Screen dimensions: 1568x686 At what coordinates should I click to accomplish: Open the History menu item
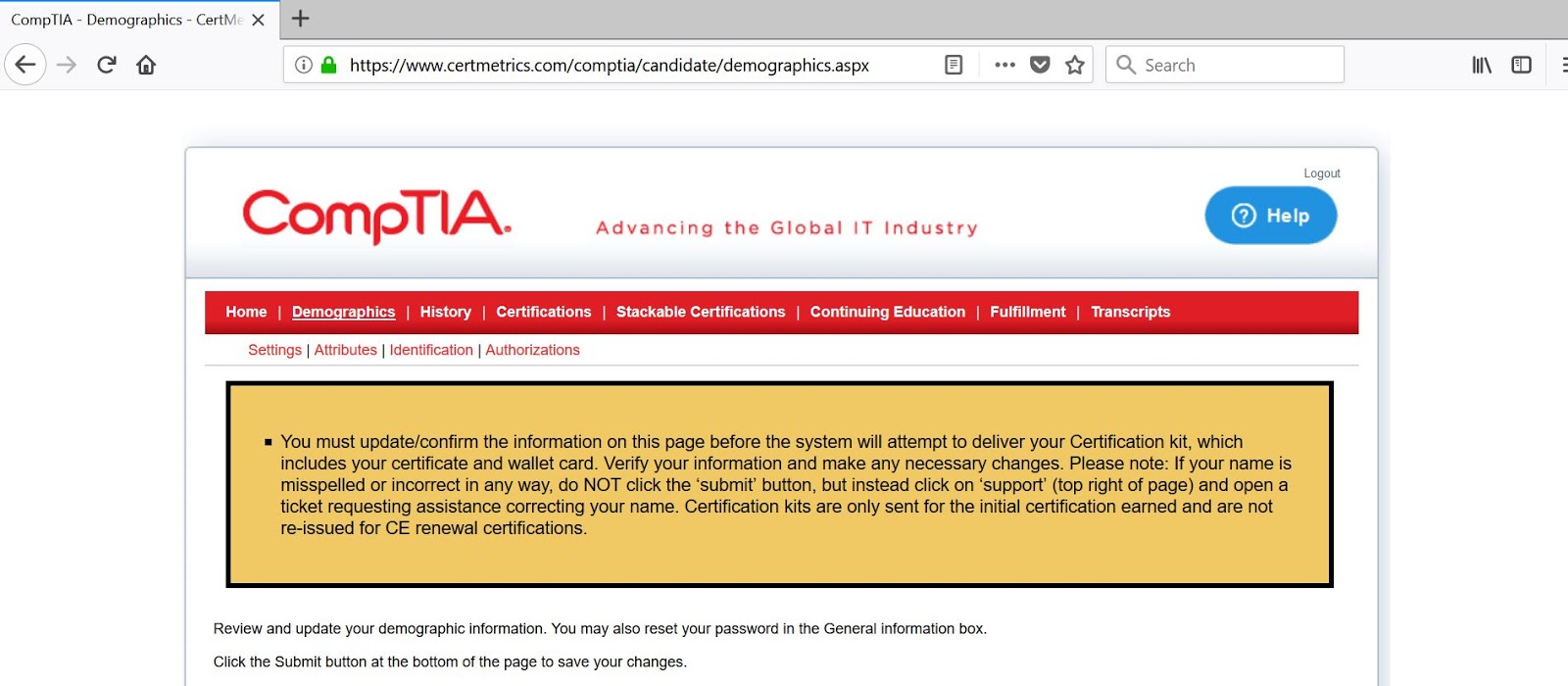[x=446, y=312]
